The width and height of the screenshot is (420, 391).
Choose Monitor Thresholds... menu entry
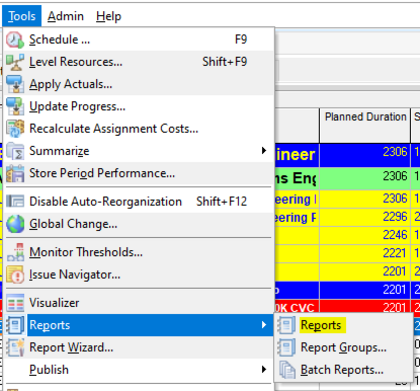click(x=138, y=252)
